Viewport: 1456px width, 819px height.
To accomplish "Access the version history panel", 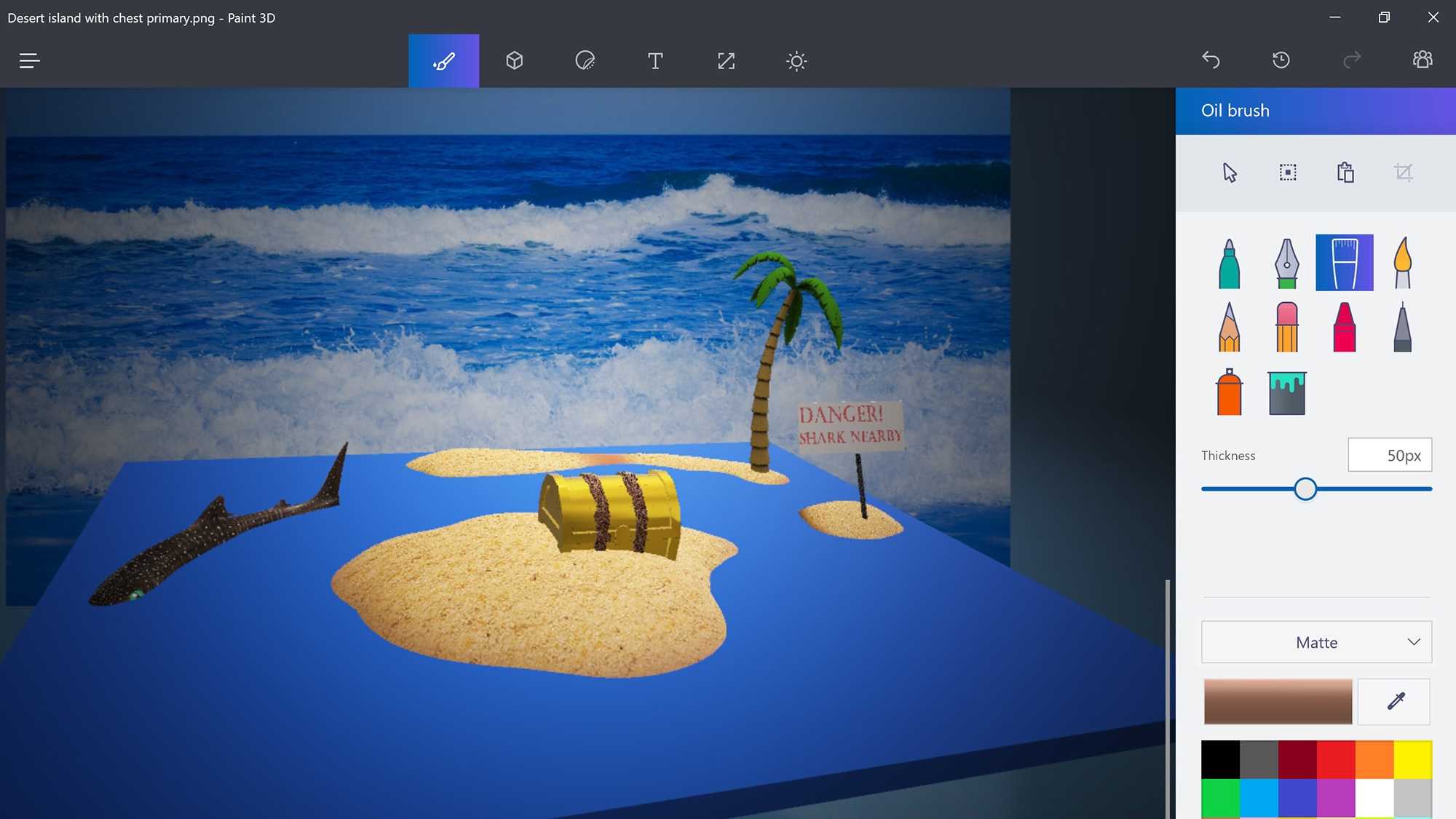I will click(1281, 60).
